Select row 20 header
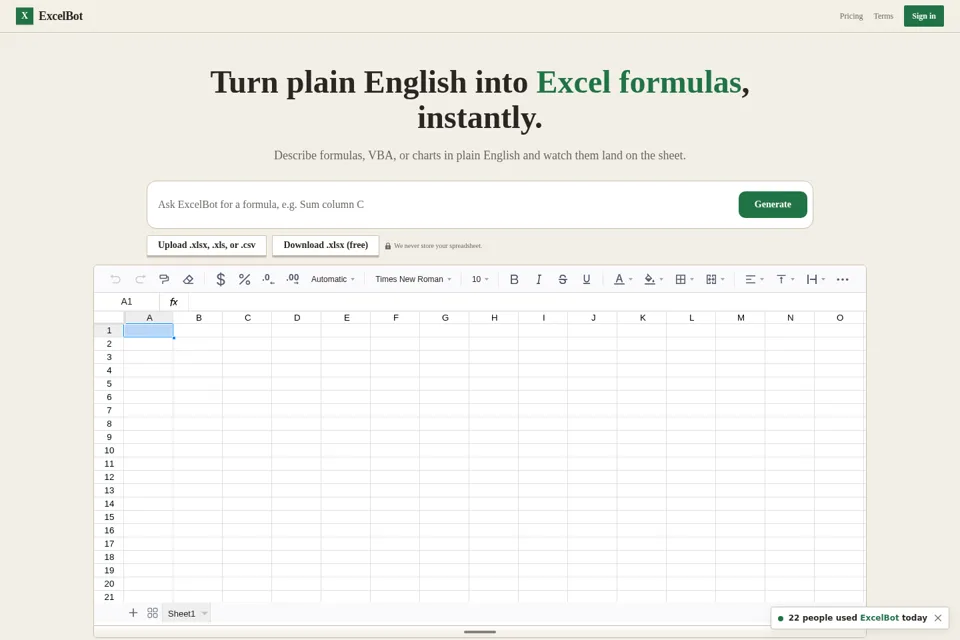 pos(109,584)
